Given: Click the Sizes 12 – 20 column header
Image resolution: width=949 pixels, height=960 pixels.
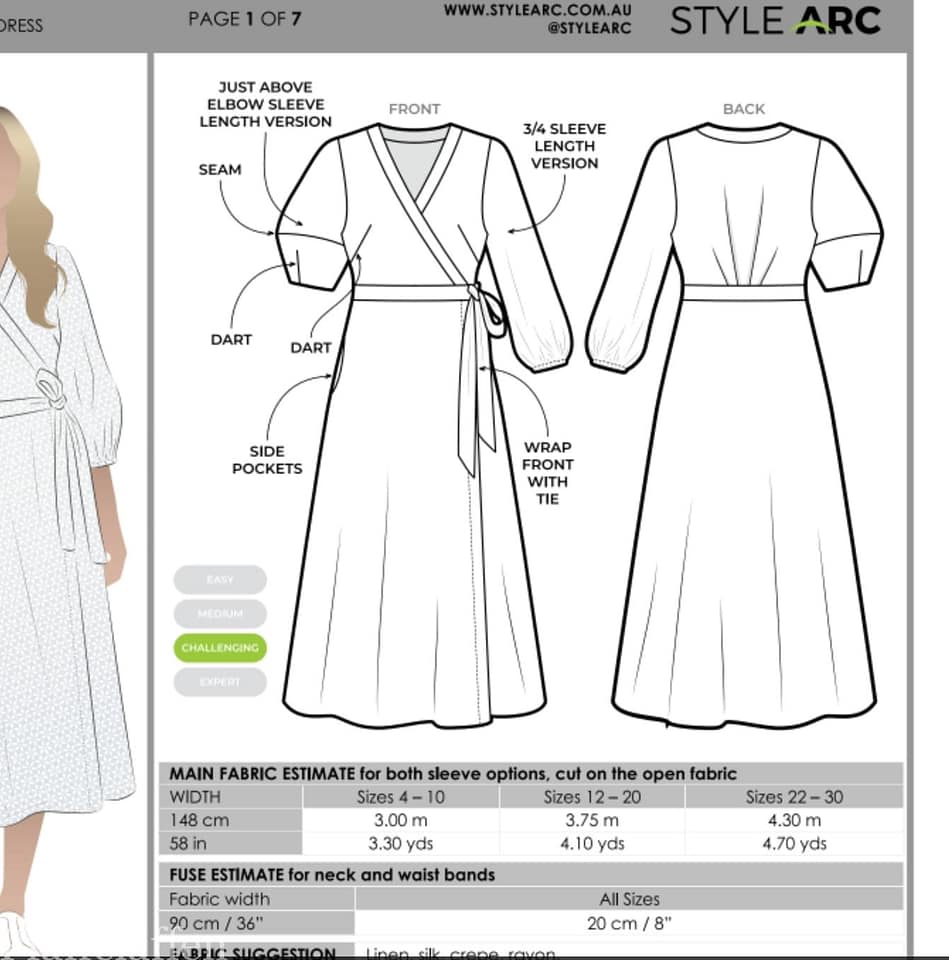Looking at the screenshot, I should [x=592, y=797].
